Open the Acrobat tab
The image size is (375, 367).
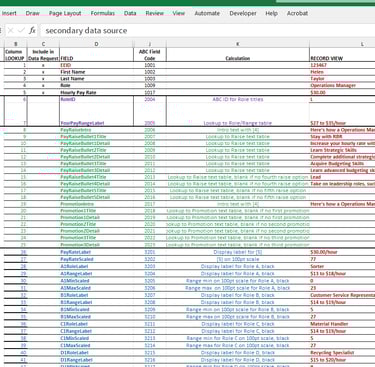(297, 13)
